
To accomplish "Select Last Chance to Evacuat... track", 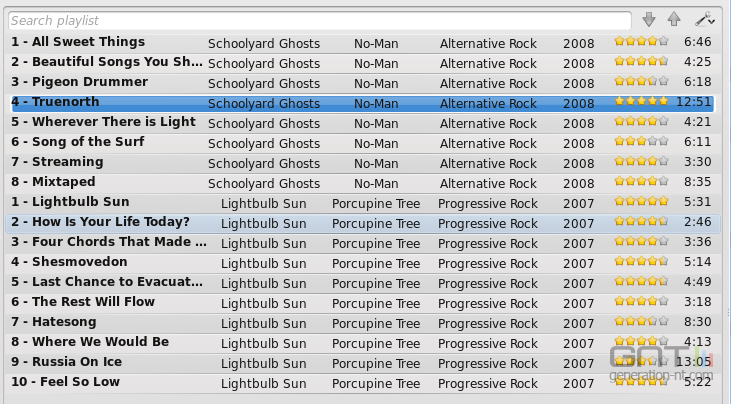I will point(360,282).
